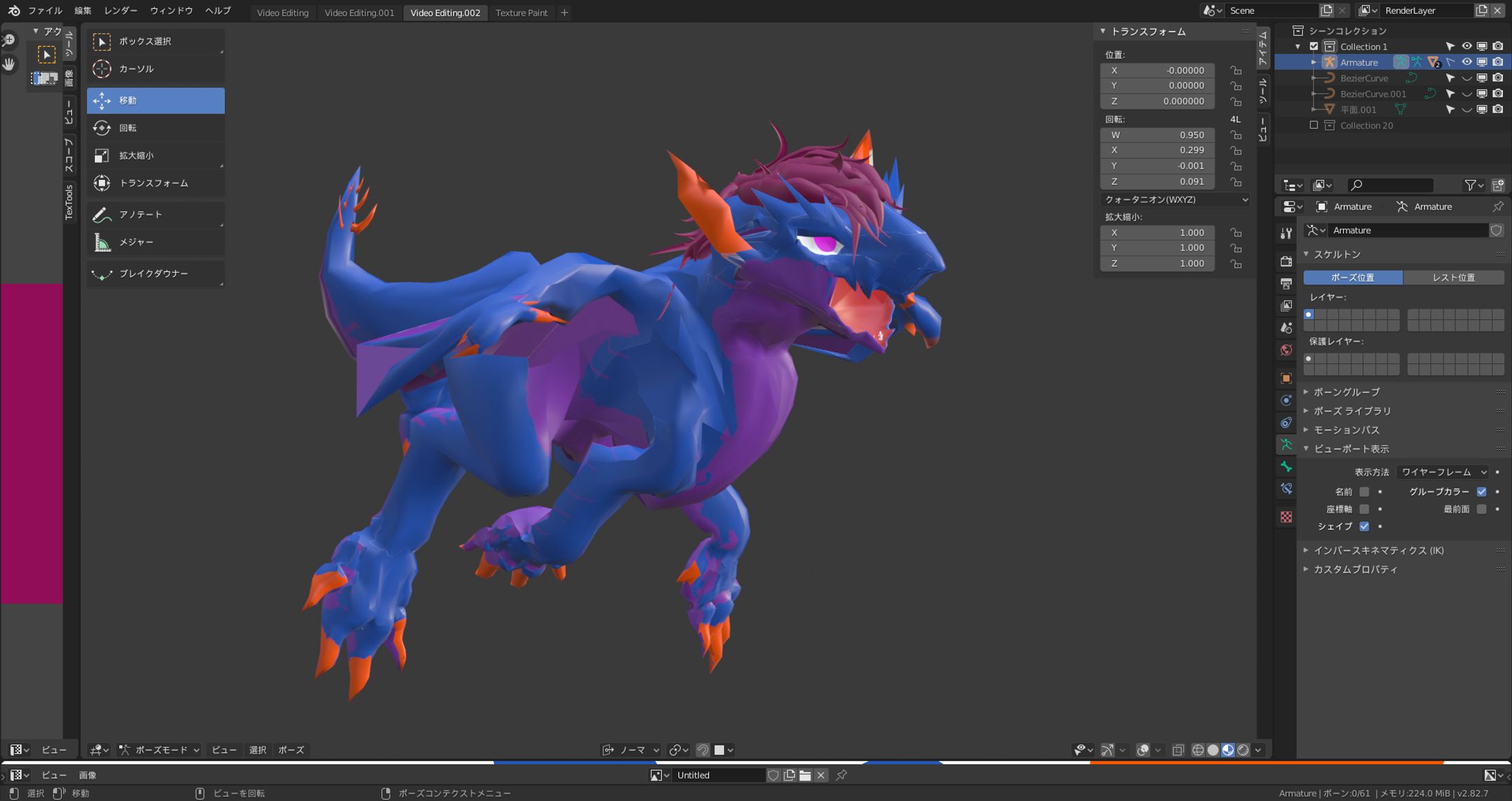Uncheck the シェイプ checkbox in viewport display
This screenshot has width=1512, height=801.
1365,526
